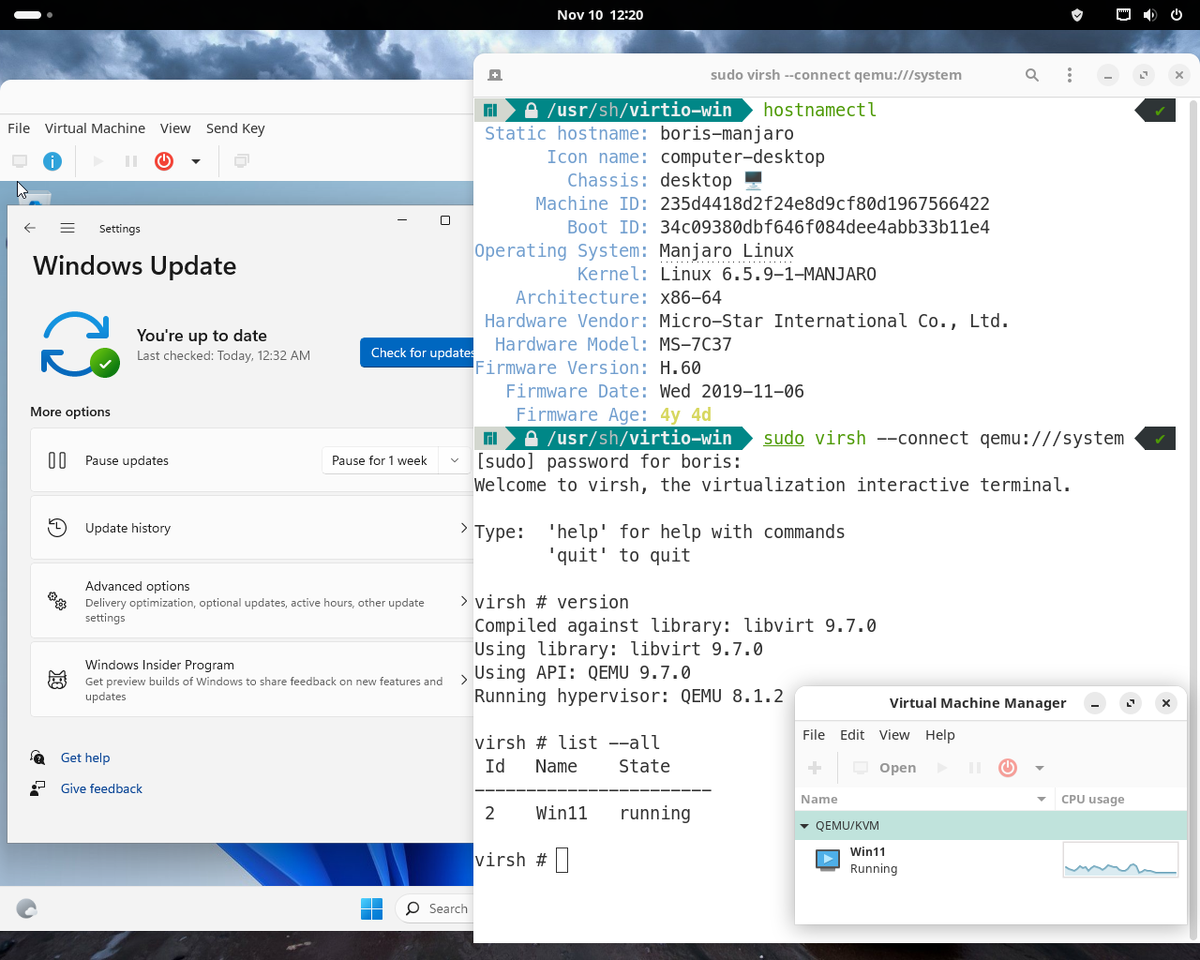
Task: Sort by the CPU usage column header
Action: (1120, 799)
